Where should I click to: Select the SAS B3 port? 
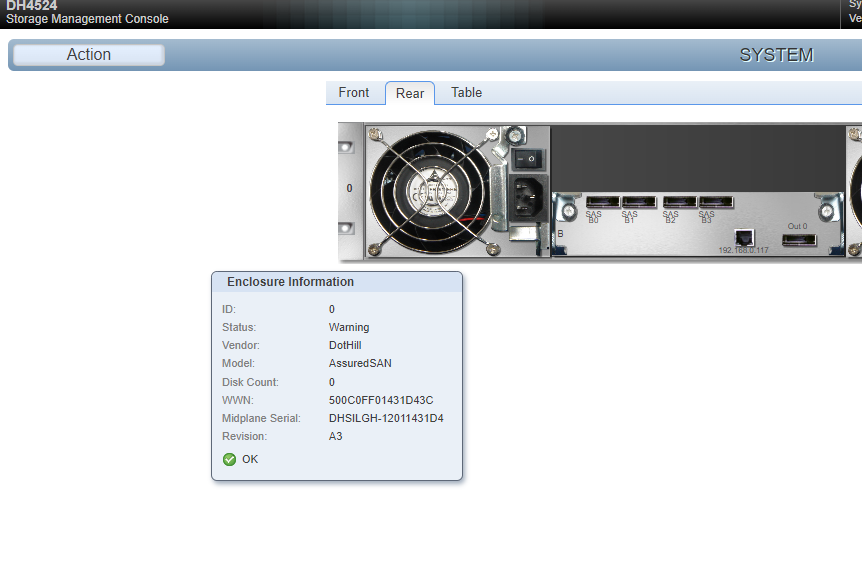tap(715, 201)
